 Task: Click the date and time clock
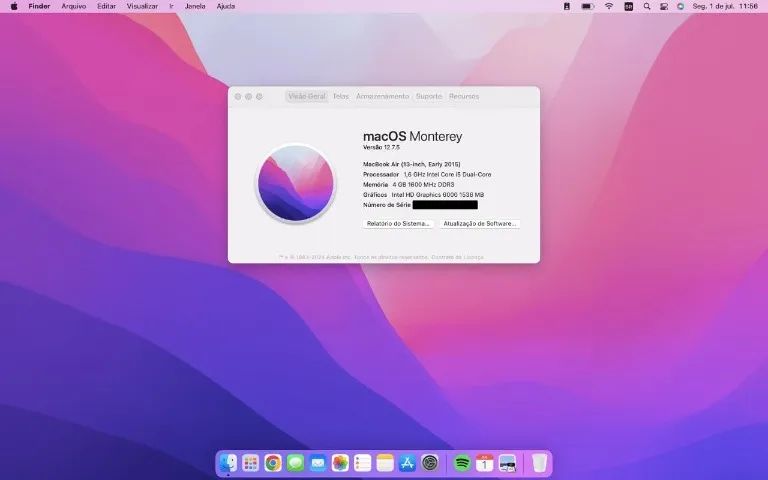(725, 6)
